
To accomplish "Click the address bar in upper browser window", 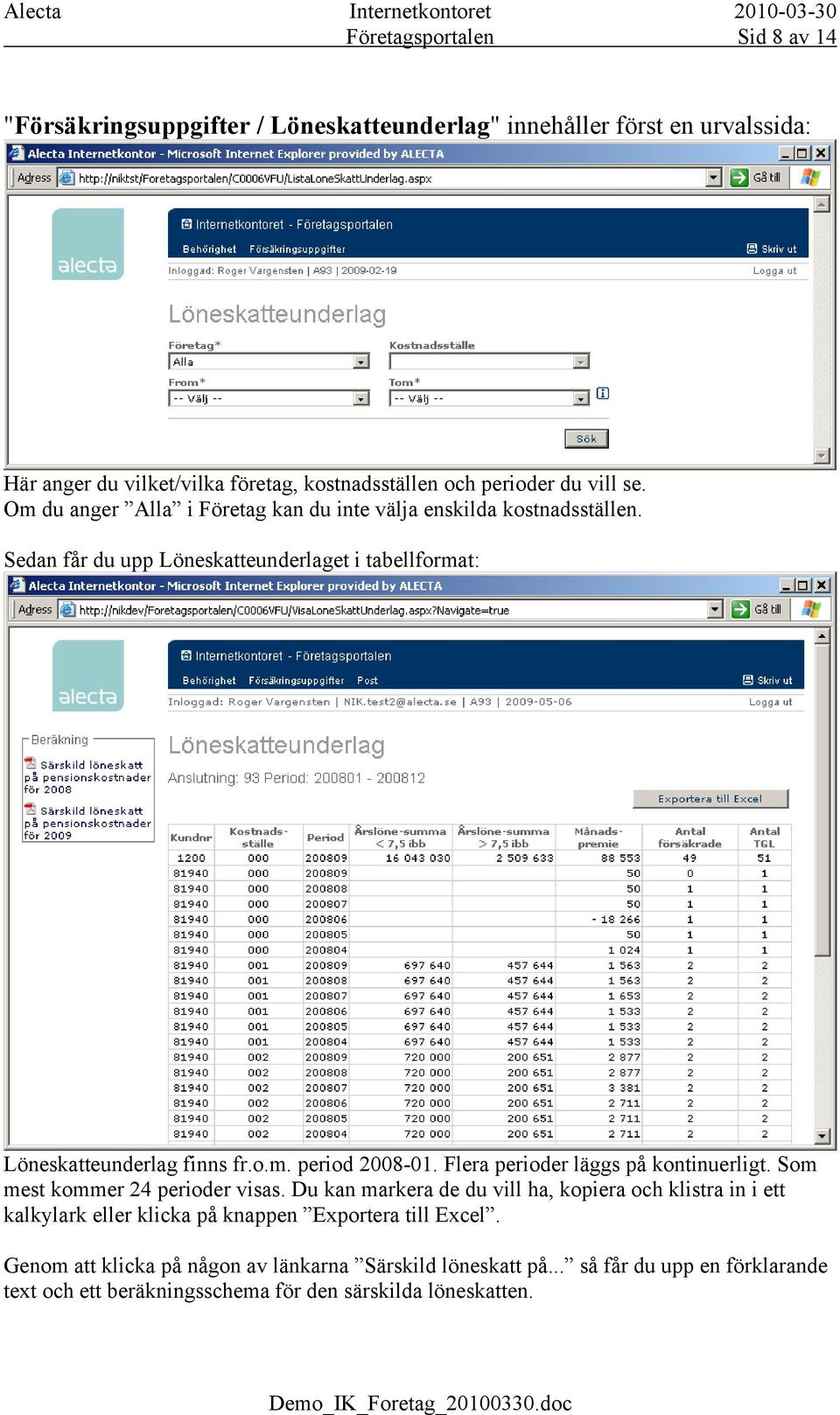I will pyautogui.click(x=389, y=179).
